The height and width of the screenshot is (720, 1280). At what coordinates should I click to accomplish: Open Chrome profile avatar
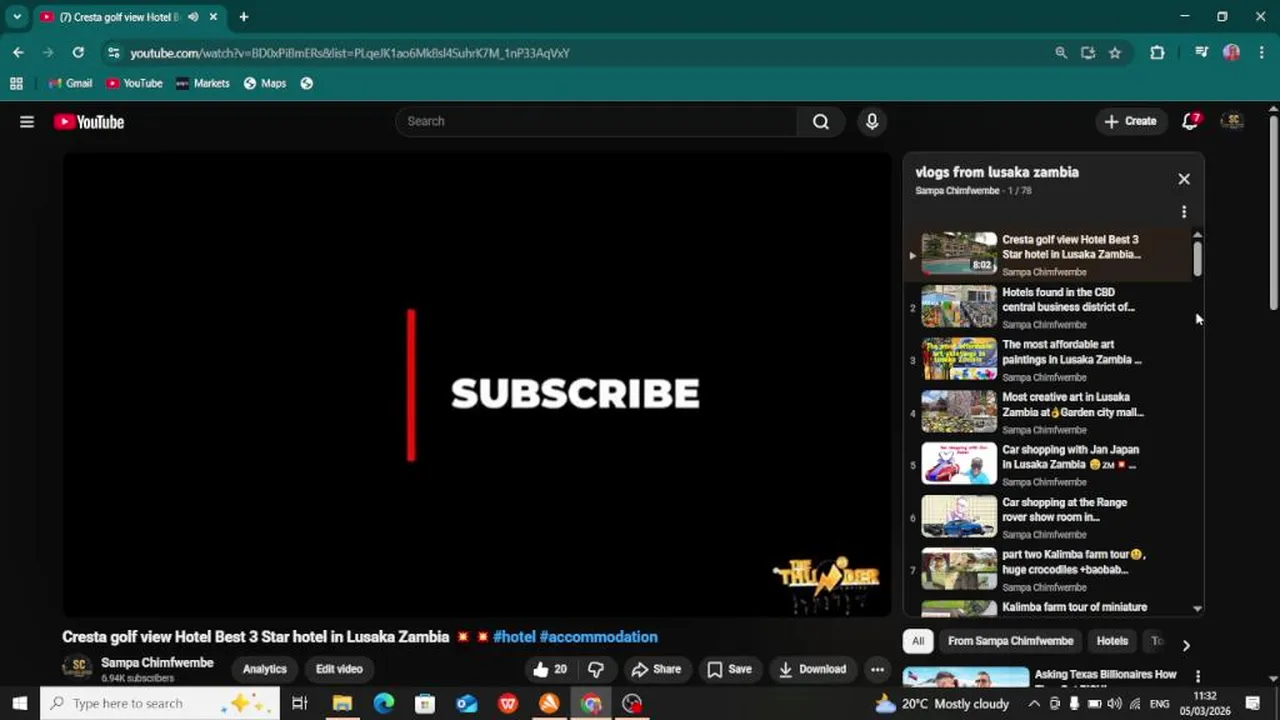point(1232,53)
